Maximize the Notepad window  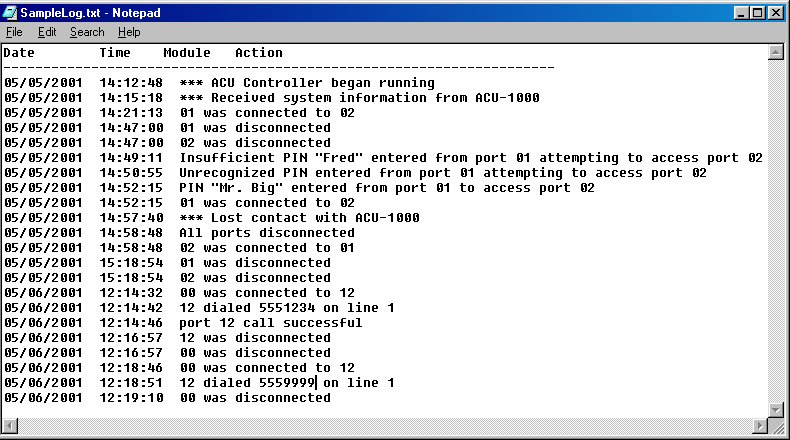point(757,13)
